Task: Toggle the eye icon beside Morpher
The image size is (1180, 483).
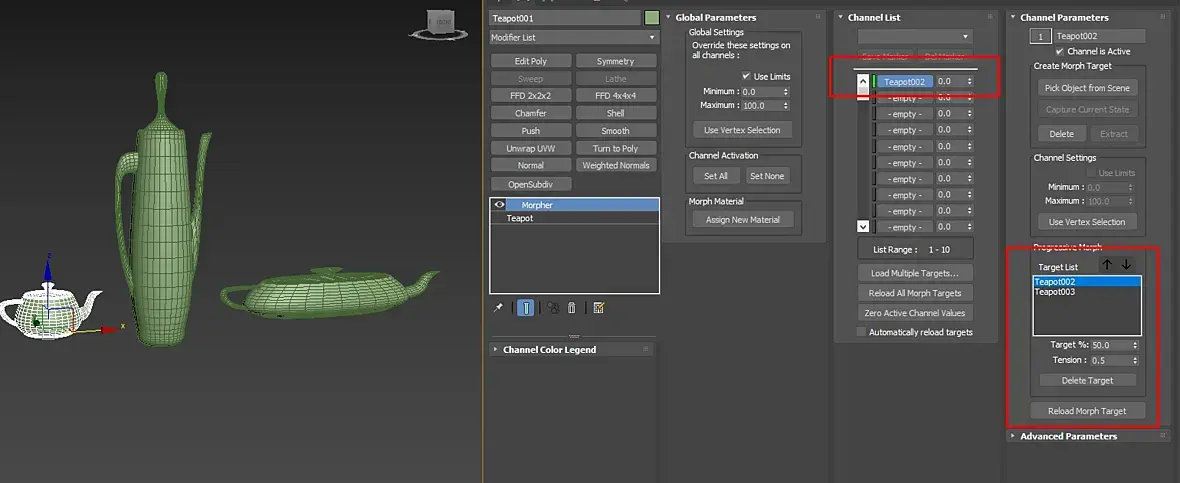Action: (x=499, y=205)
